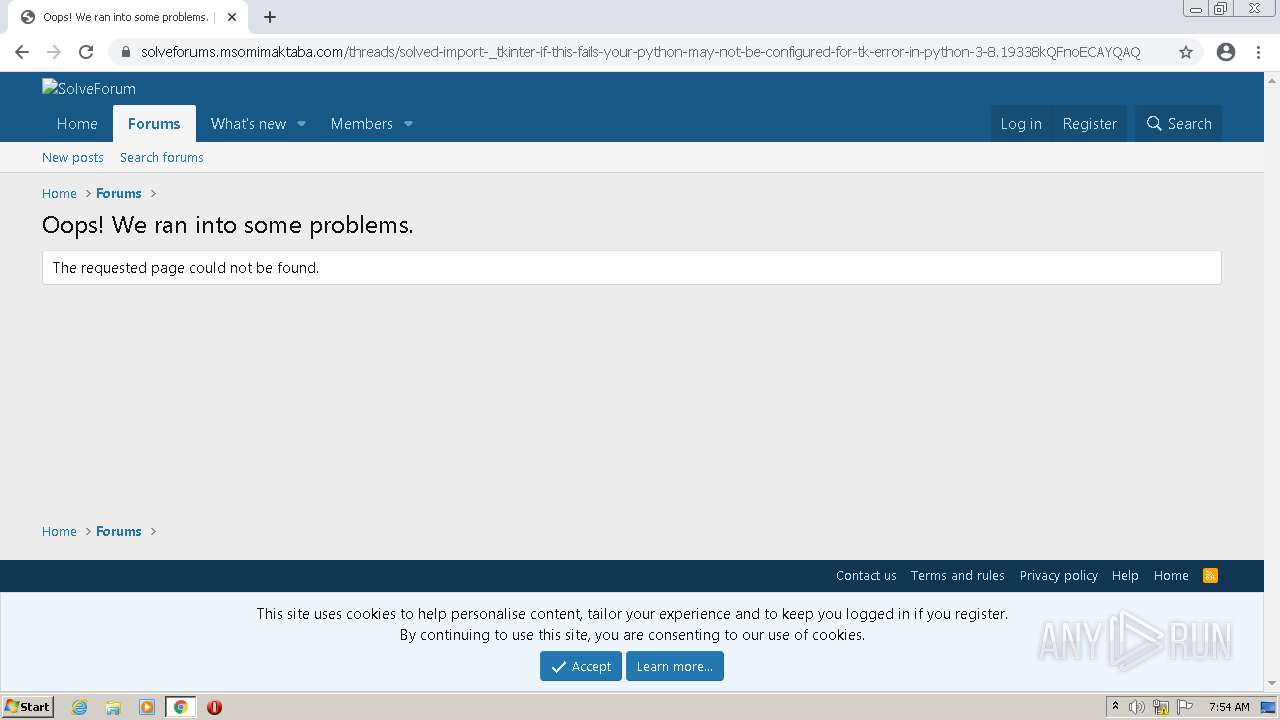Click the bottom breadcrumb Forums link
This screenshot has height=720, width=1280.
pos(119,531)
